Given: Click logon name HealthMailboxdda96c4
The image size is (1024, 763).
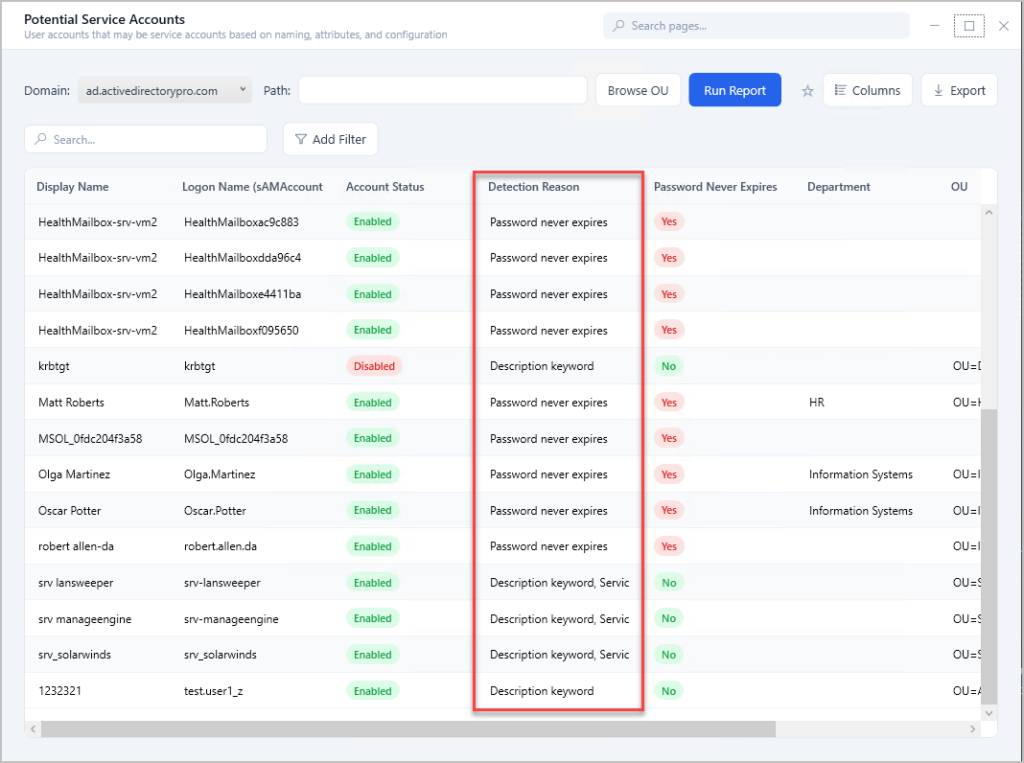Looking at the screenshot, I should pyautogui.click(x=242, y=258).
